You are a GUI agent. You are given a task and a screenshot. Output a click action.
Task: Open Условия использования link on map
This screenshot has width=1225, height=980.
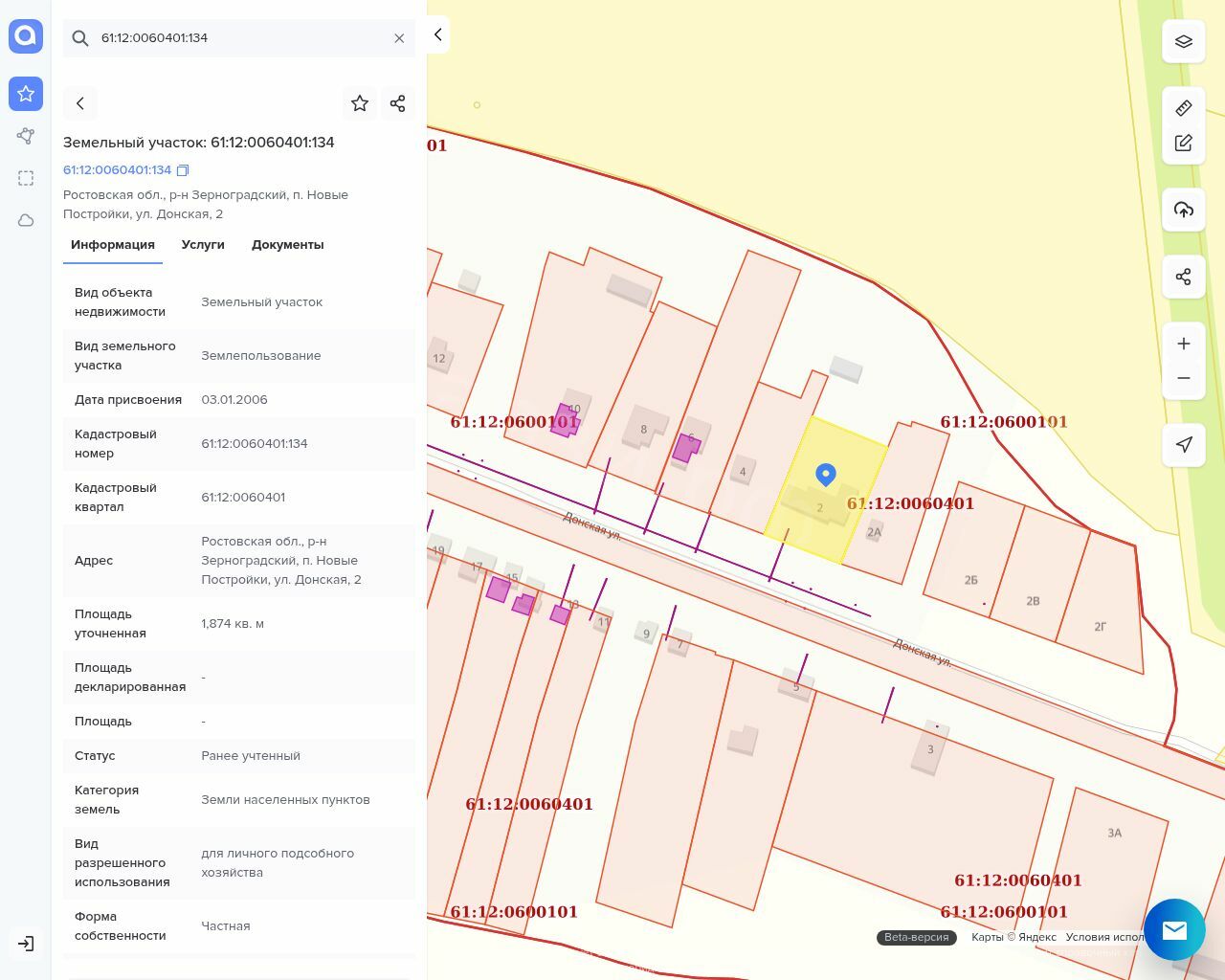pyautogui.click(x=1103, y=938)
